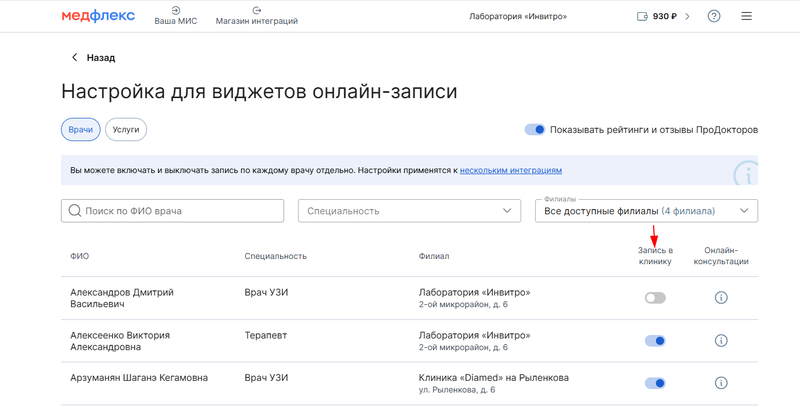The image size is (800, 407).
Task: Click chevron arrow in Филиалы dropdown
Action: coord(744,211)
